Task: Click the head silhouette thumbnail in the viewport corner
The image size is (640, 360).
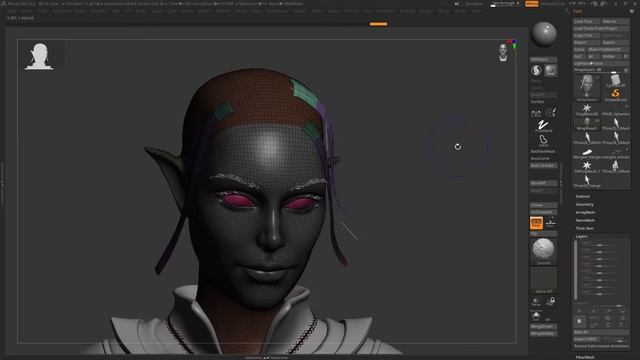Action: [40, 56]
